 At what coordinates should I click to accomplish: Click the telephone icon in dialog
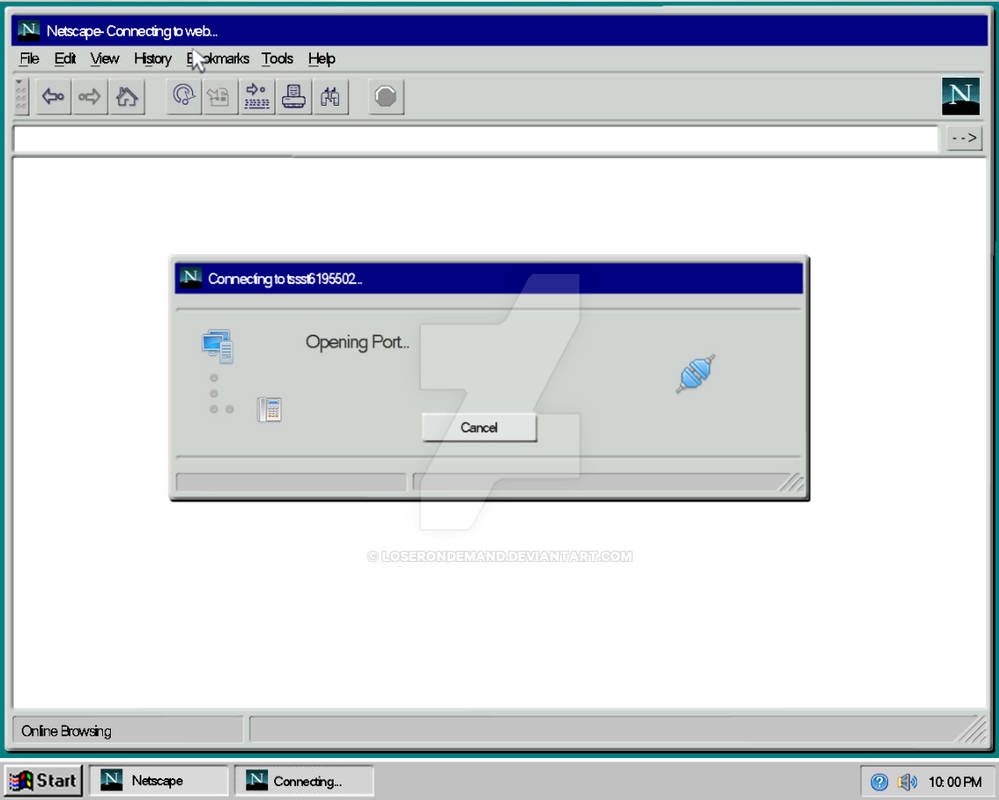pyautogui.click(x=270, y=409)
